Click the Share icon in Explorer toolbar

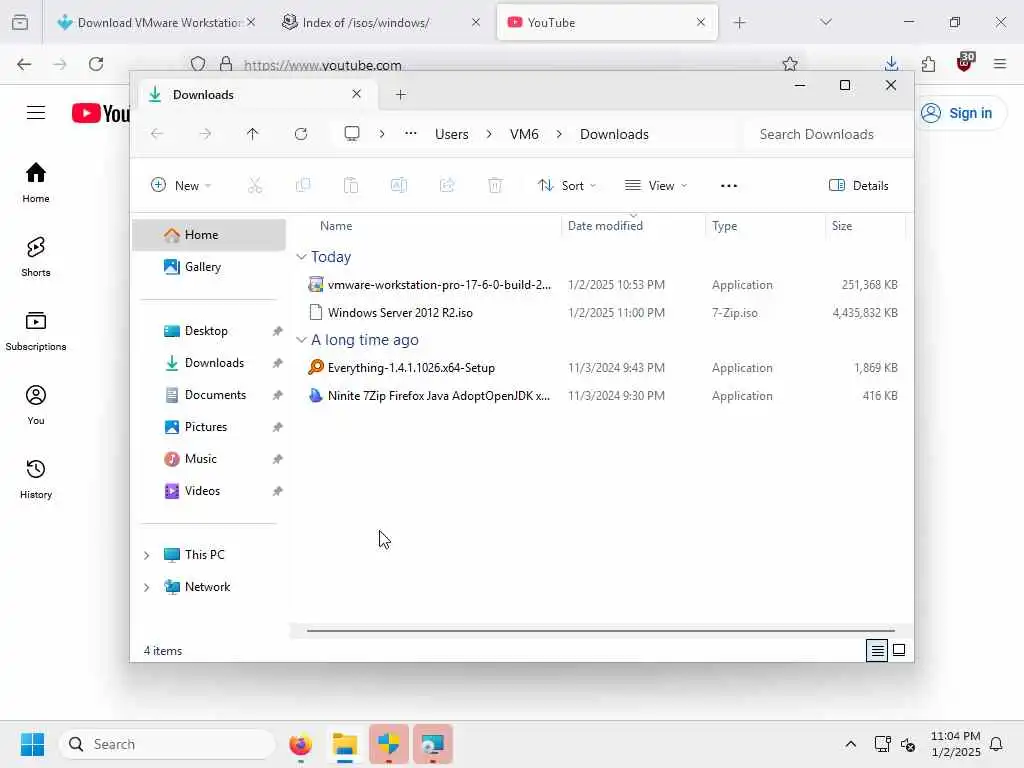tap(447, 186)
